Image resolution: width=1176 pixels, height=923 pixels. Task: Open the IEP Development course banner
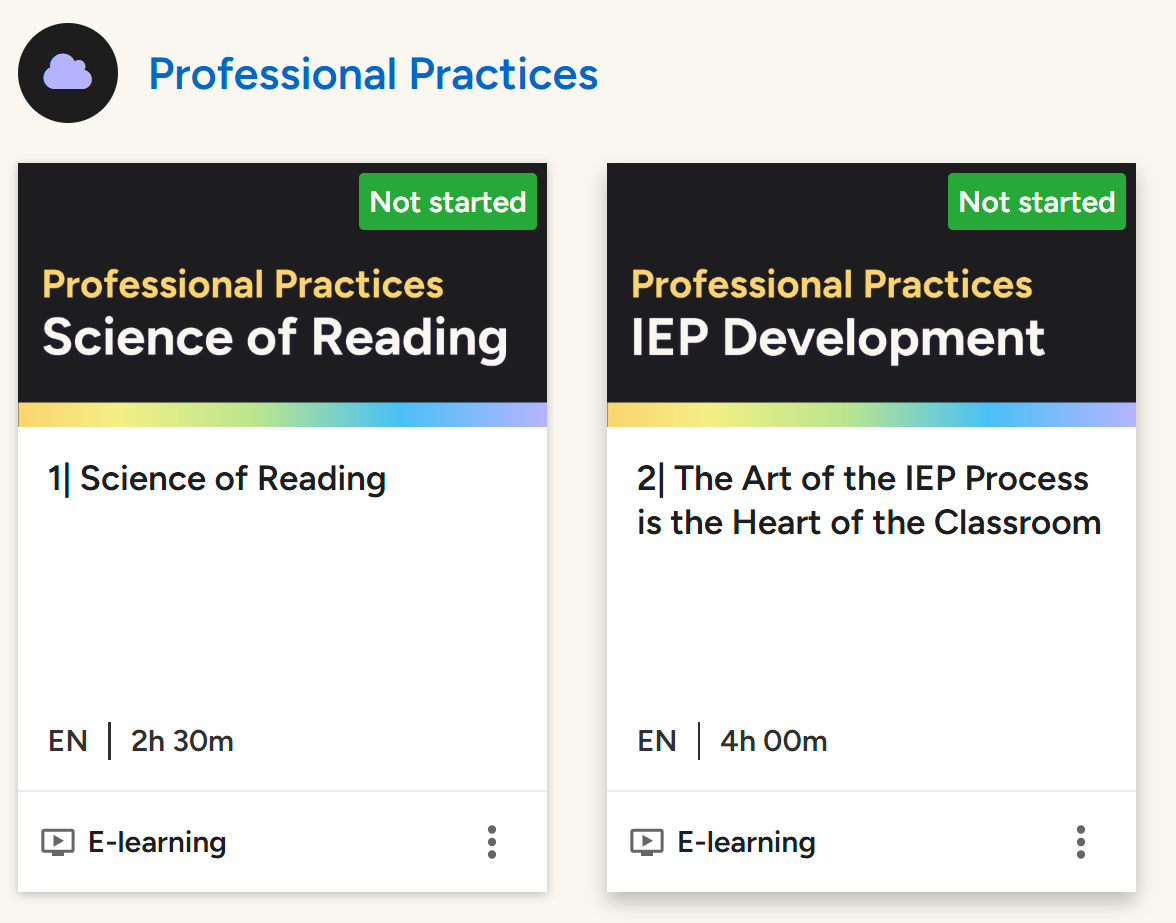point(872,283)
